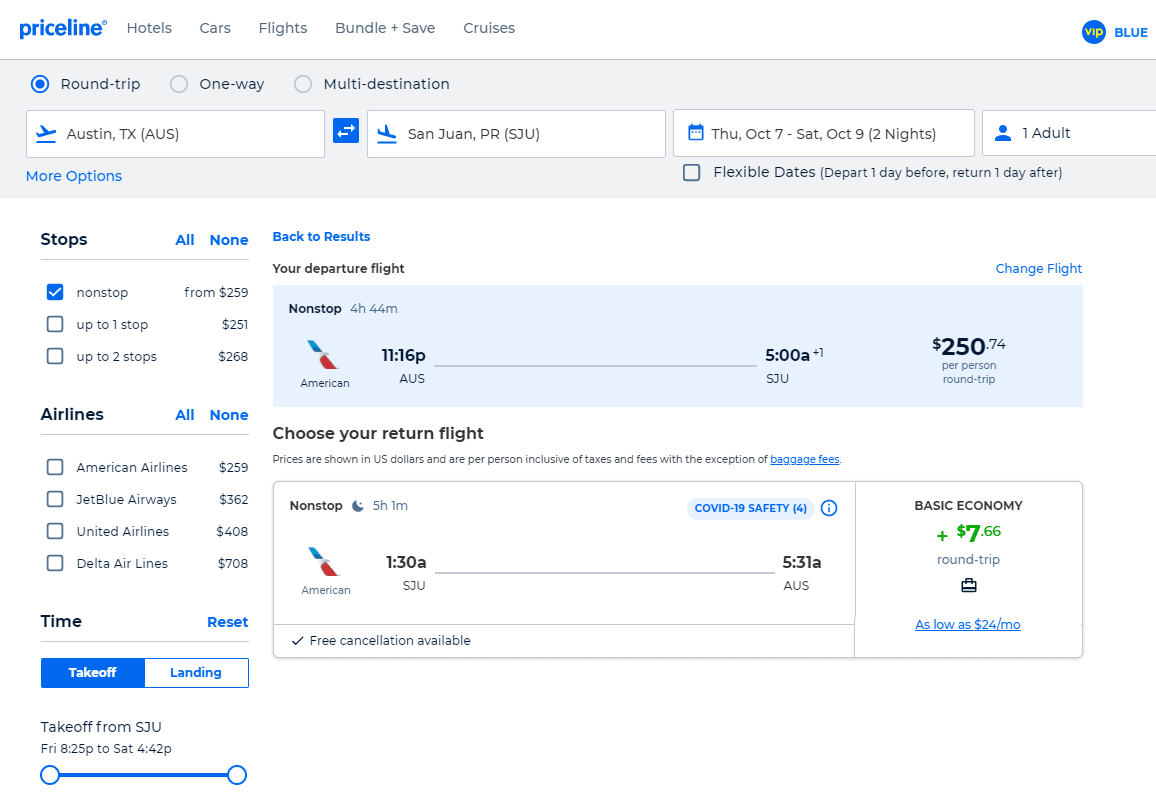Click the baggage icon under Basic Economy fare
1156x812 pixels.
968,585
